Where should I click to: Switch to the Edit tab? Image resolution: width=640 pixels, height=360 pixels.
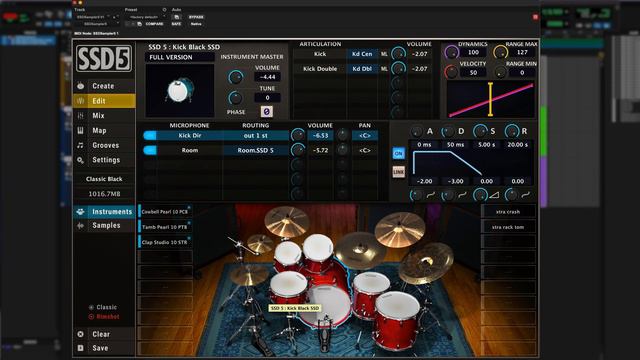(104, 101)
